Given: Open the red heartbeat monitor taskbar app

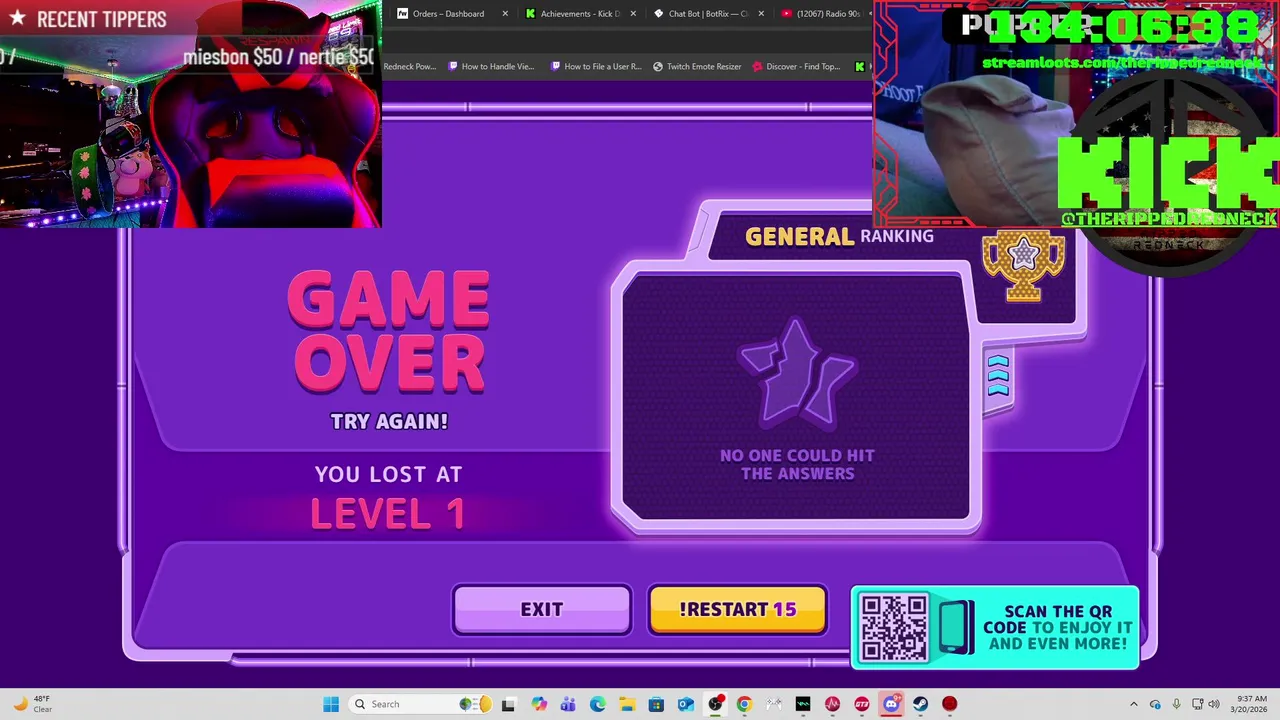Looking at the screenshot, I should 832,704.
